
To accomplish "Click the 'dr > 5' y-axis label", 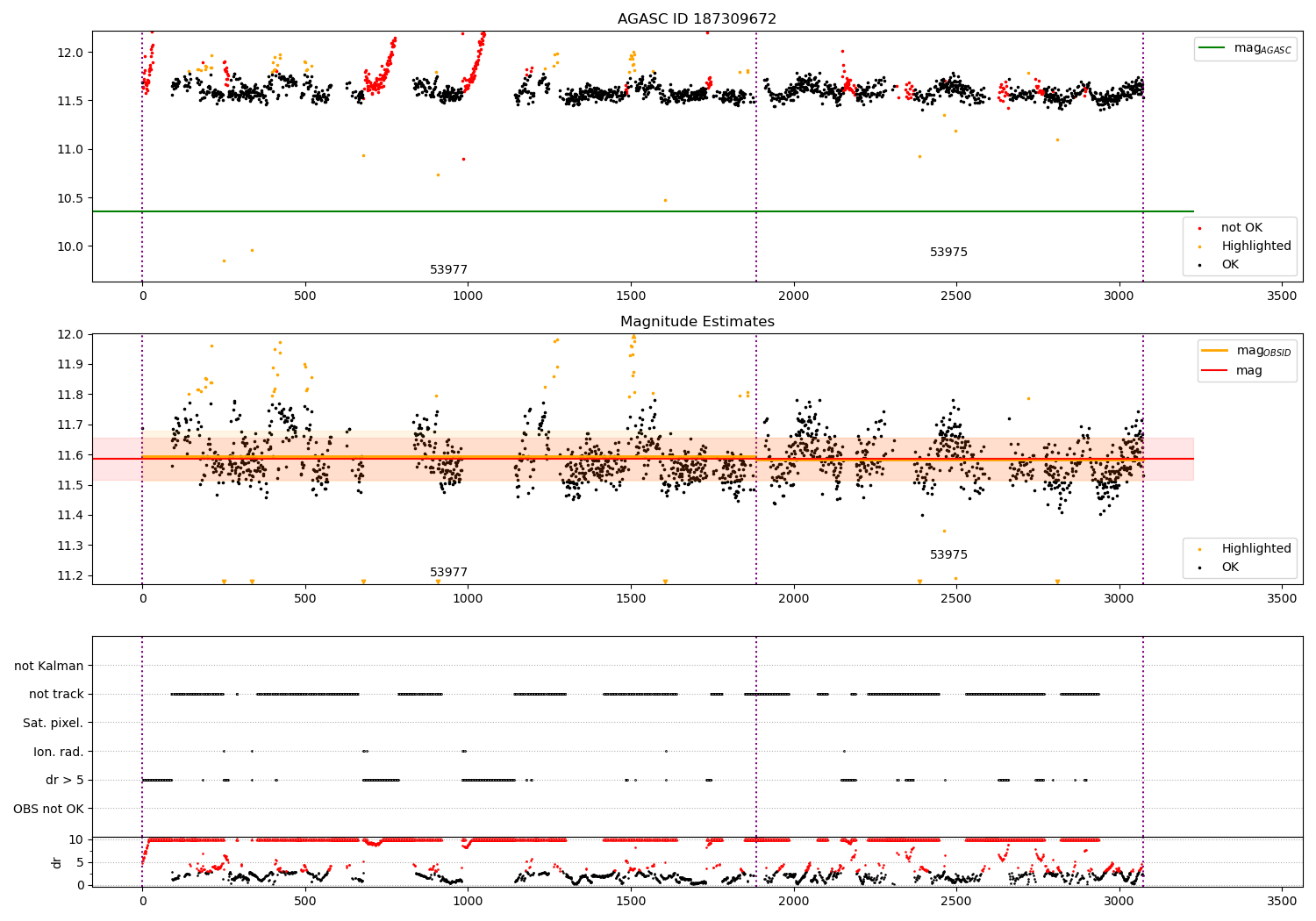I will [65, 781].
